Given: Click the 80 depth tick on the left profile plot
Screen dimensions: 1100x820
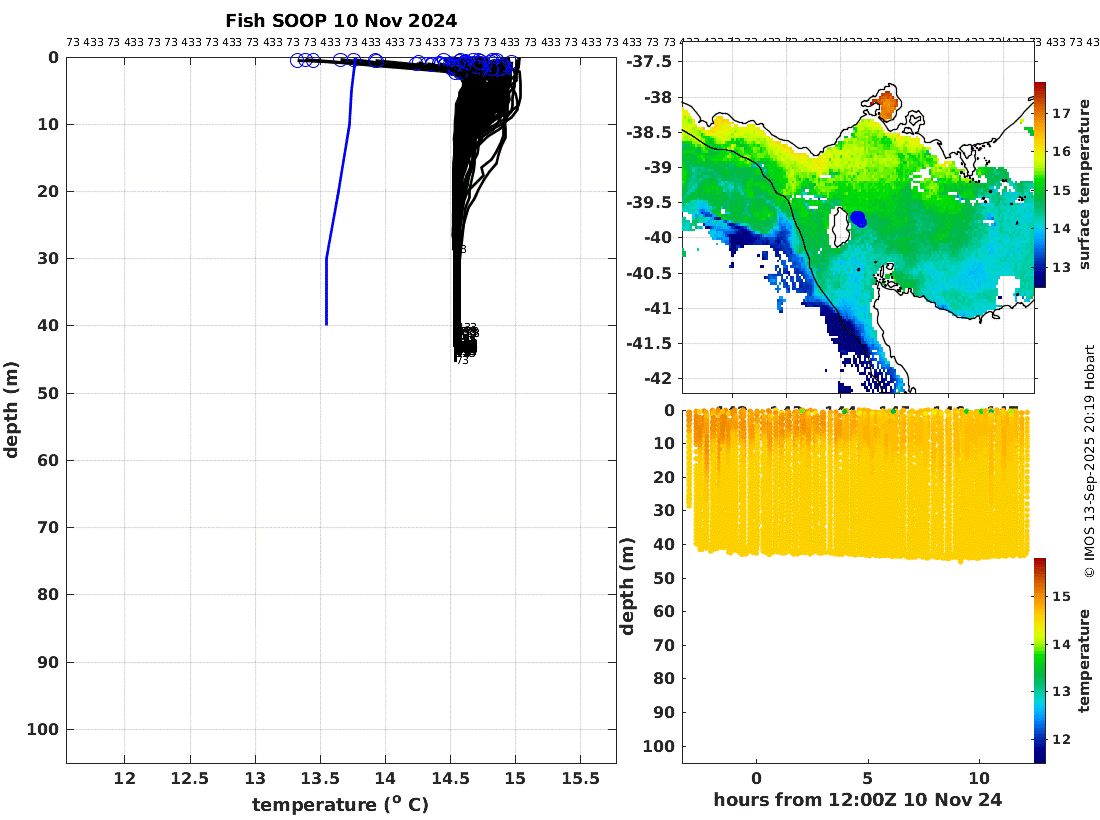Looking at the screenshot, I should [48, 595].
